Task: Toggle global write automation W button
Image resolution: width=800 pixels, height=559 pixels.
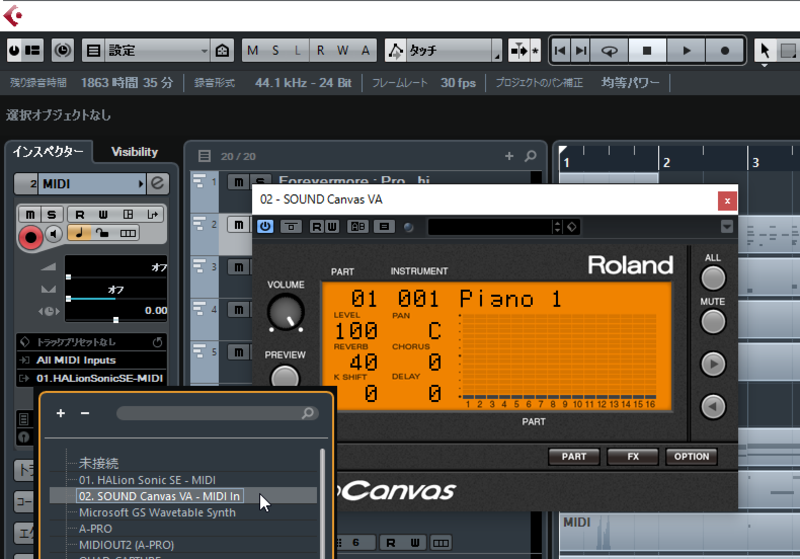Action: pyautogui.click(x=343, y=50)
